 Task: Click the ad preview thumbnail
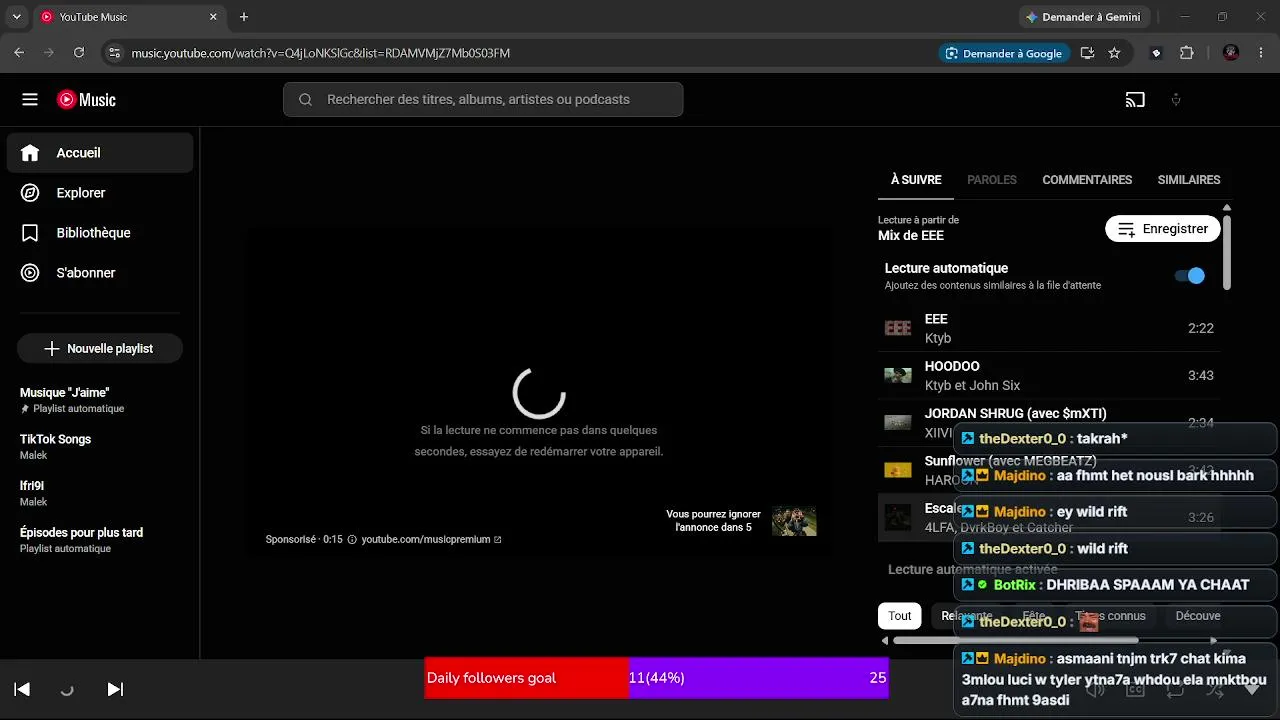coord(794,521)
